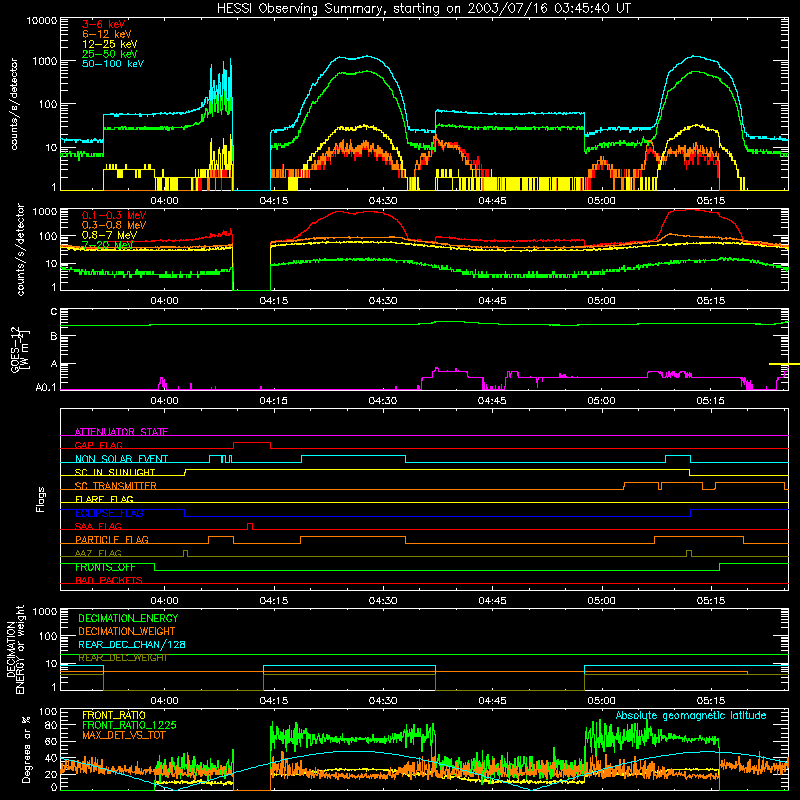Click the DECIMATION ENERGY or weight axis label
Image resolution: width=800 pixels, height=800 pixels.
[x=15, y=649]
